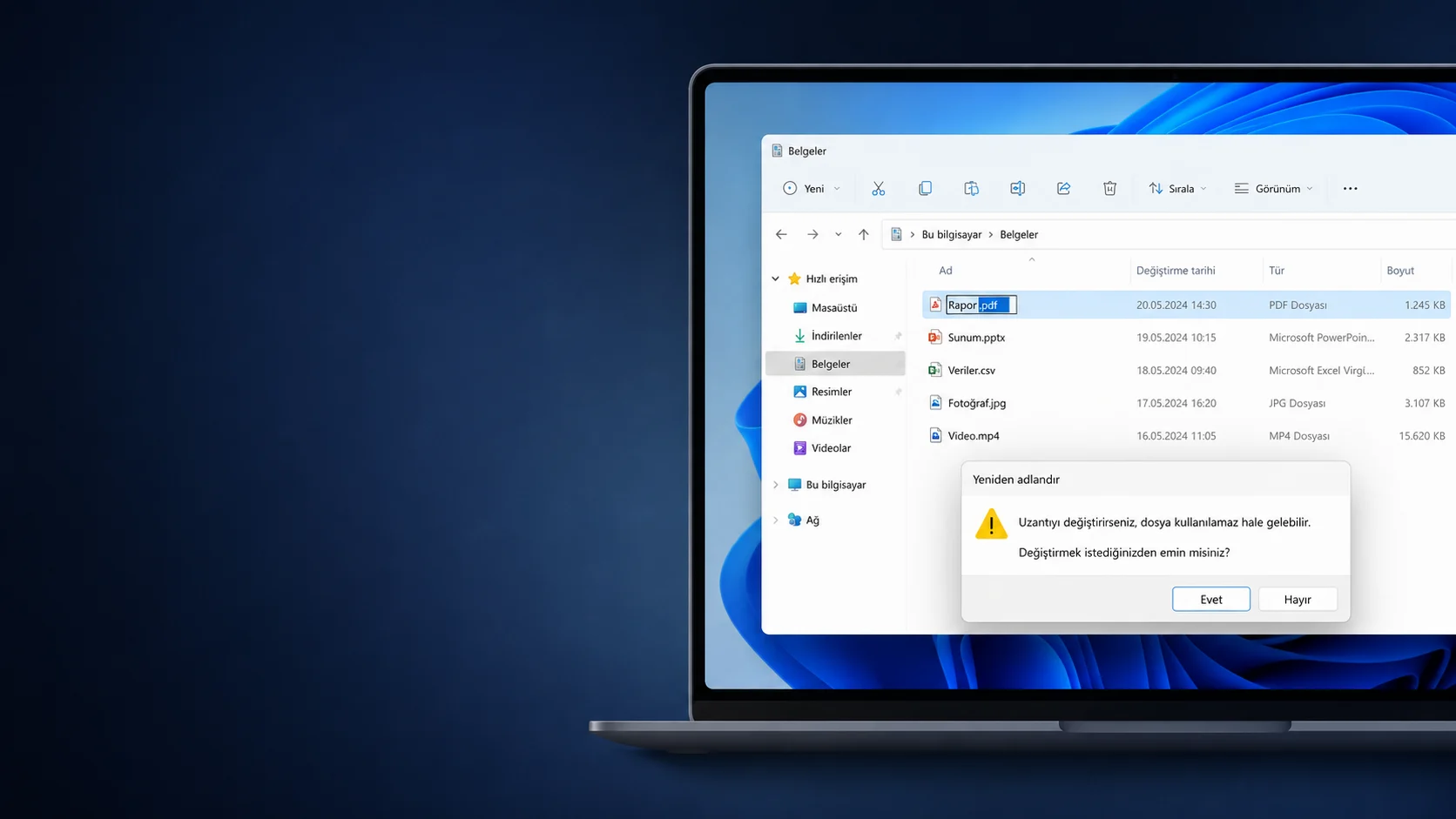1456x819 pixels.
Task: Open the Yeni new item dropdown
Action: point(812,188)
